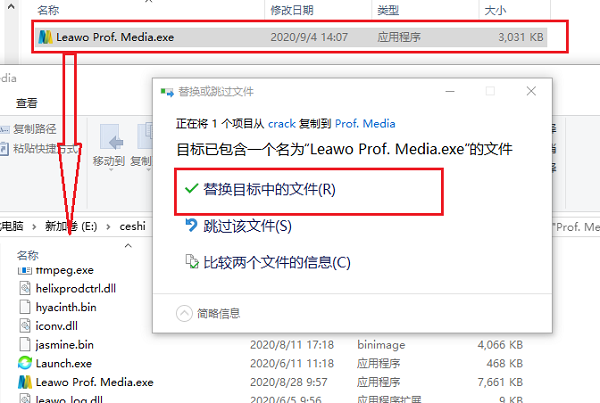Click the 2020/9/4 14:07 date cell
The width and height of the screenshot is (600, 403).
coord(309,37)
